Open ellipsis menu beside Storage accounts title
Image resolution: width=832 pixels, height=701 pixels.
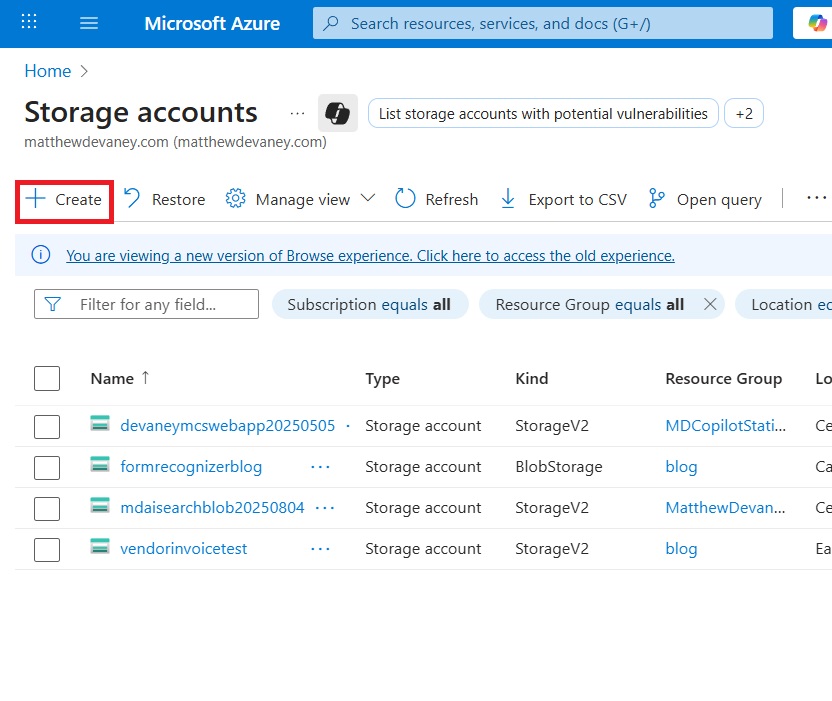pos(297,113)
